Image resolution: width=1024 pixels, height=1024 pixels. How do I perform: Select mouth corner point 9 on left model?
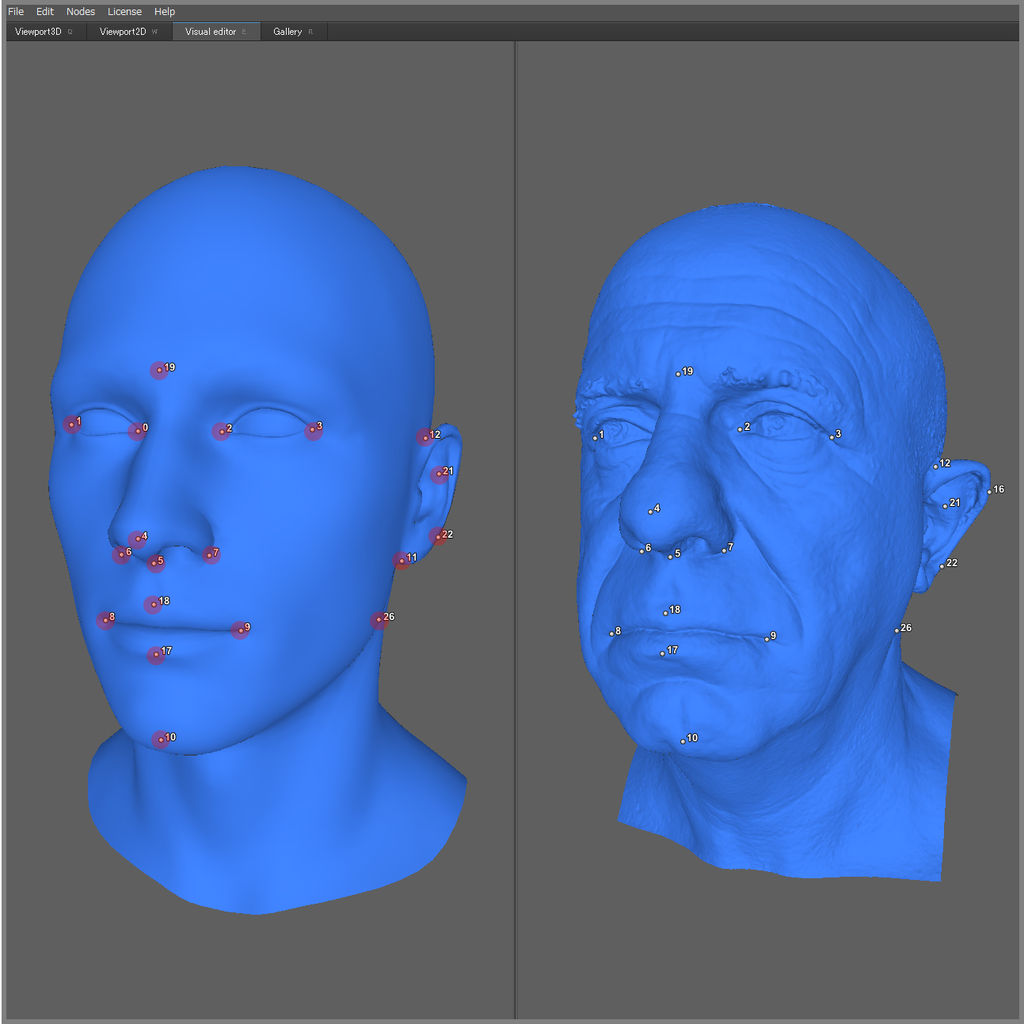tap(239, 630)
